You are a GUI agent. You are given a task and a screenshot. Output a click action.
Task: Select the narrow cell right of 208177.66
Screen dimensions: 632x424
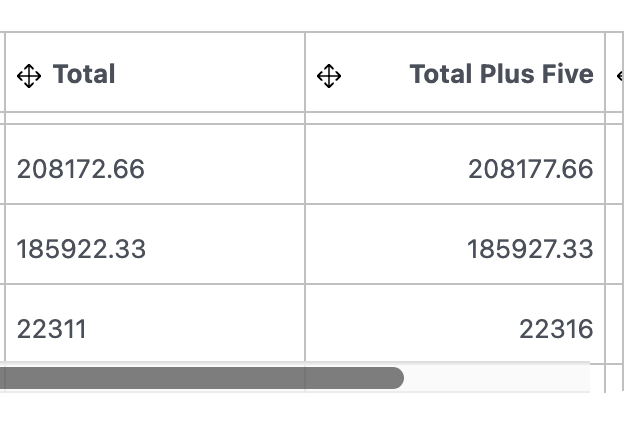[x=614, y=164]
